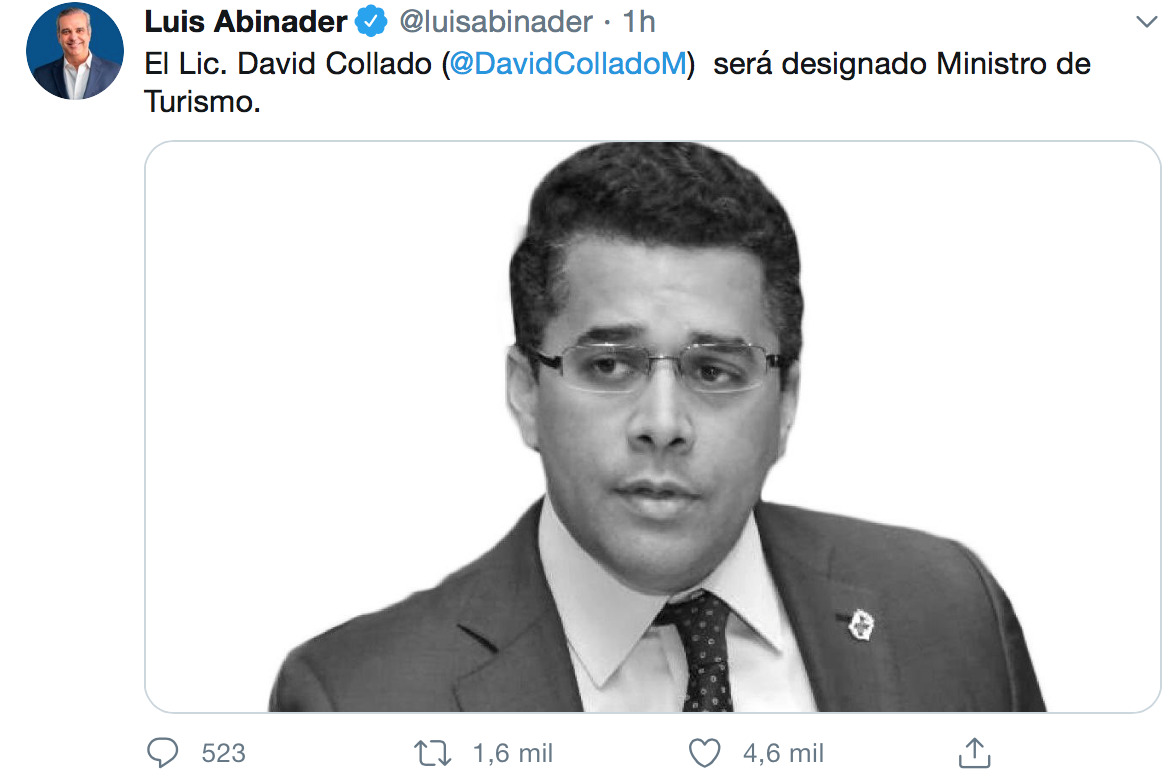Click the 1h timestamp of the tweet
This screenshot has height=776, width=1168.
click(638, 22)
